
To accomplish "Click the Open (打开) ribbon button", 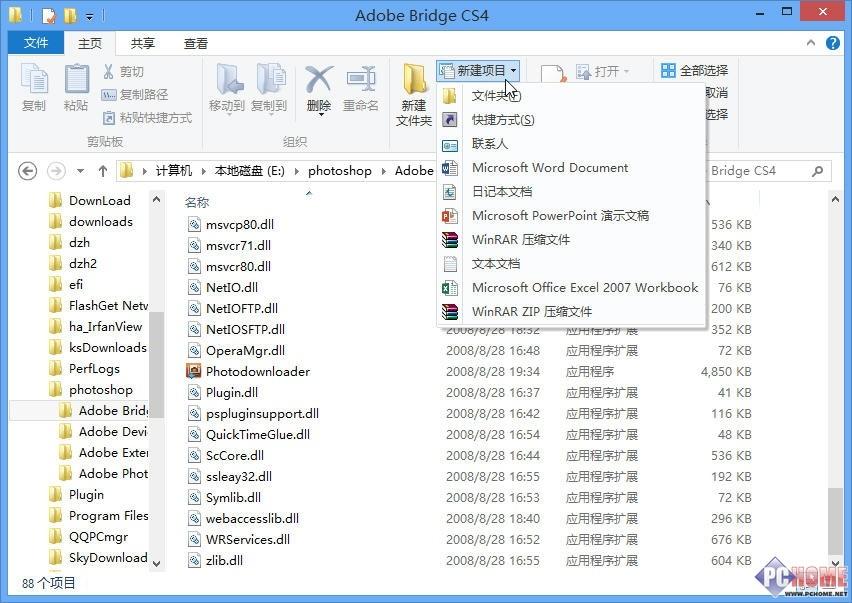I will coord(602,71).
